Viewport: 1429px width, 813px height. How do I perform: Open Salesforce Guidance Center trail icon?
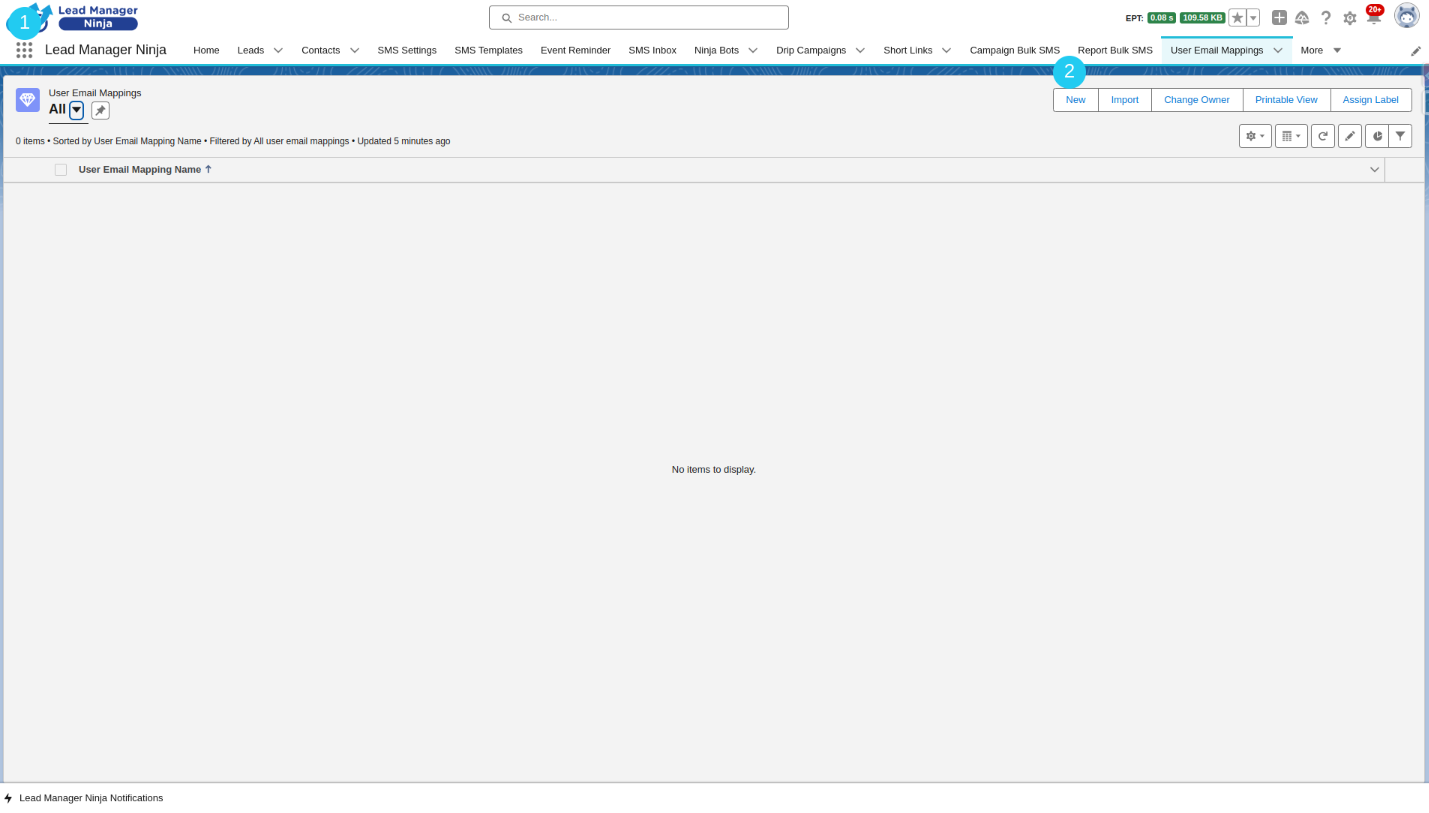pos(1302,18)
